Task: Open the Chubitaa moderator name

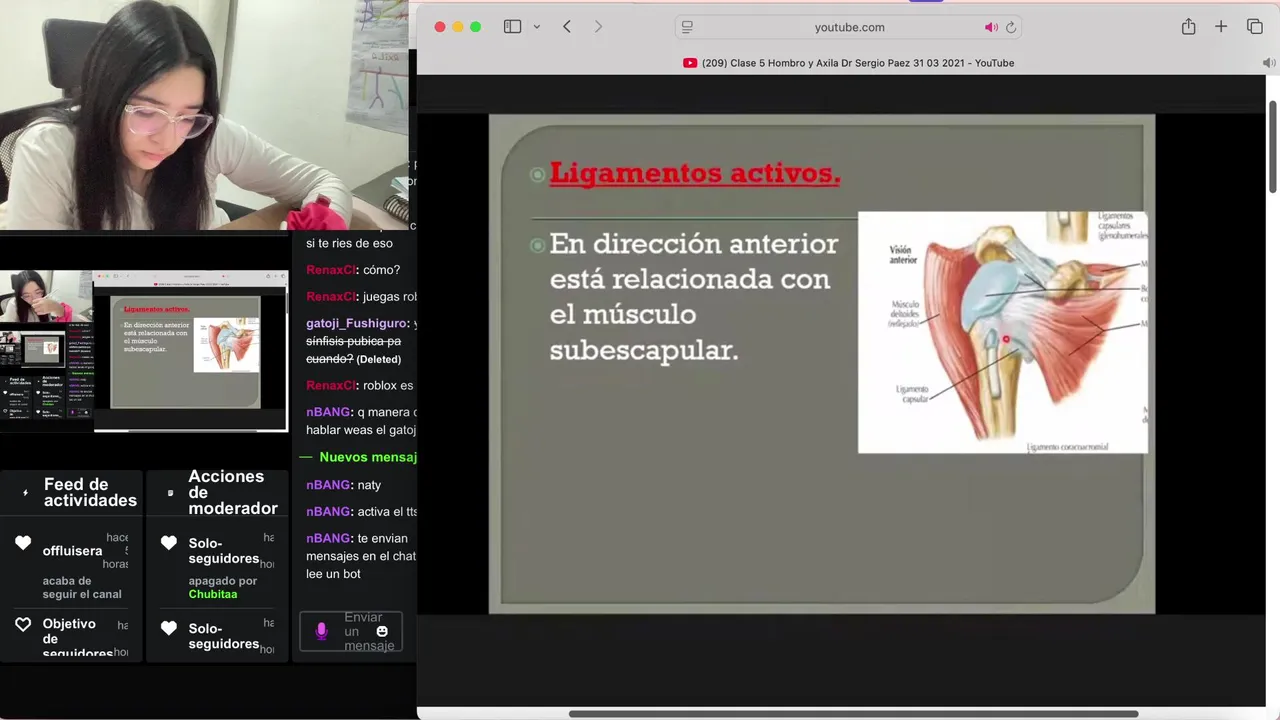Action: (213, 594)
